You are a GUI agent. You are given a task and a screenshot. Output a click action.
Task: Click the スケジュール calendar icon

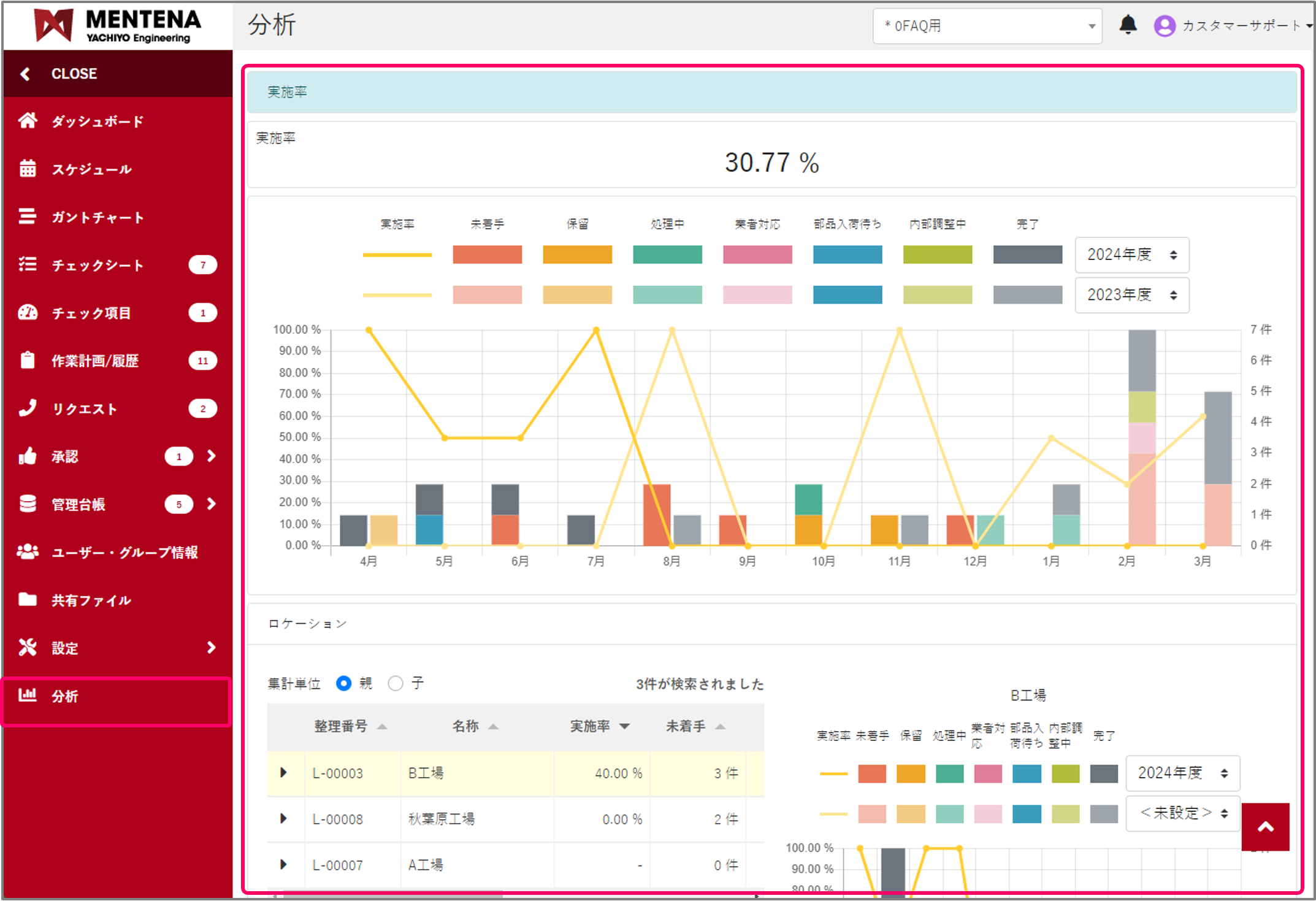28,169
